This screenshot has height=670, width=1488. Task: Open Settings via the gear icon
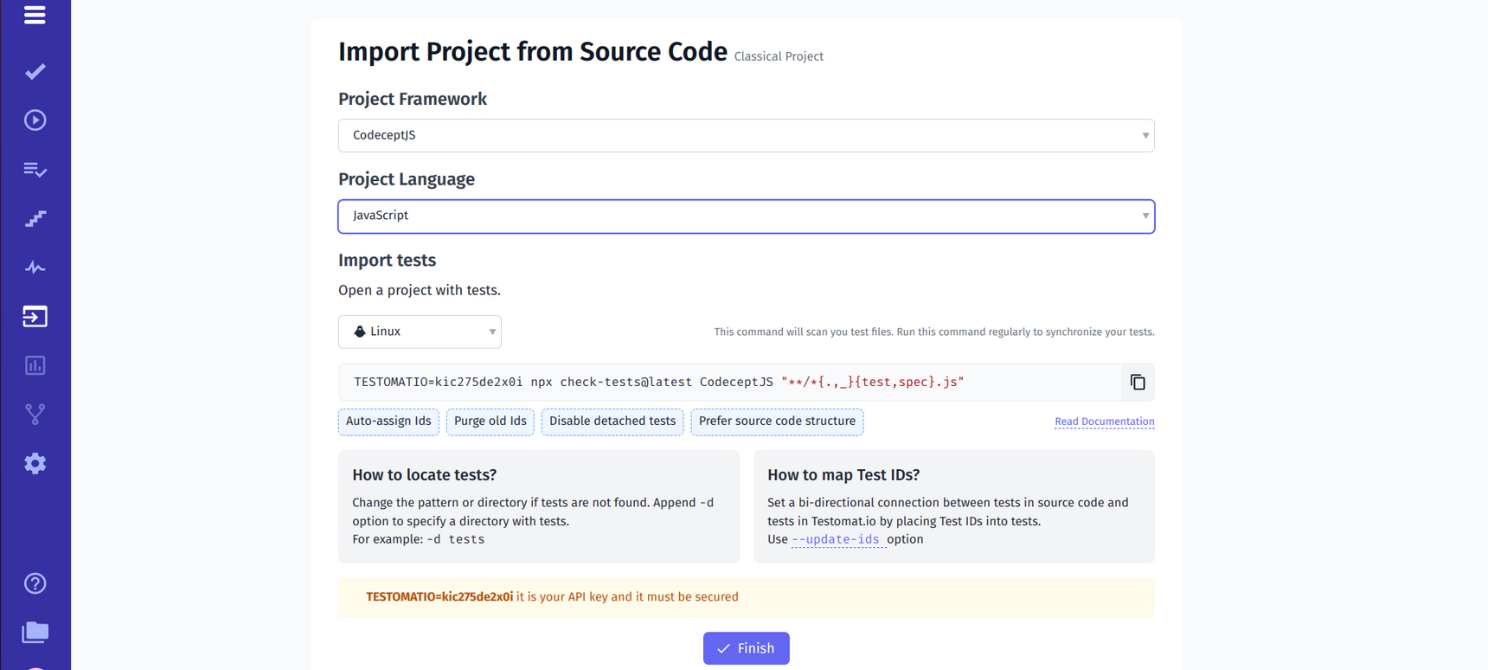click(35, 463)
